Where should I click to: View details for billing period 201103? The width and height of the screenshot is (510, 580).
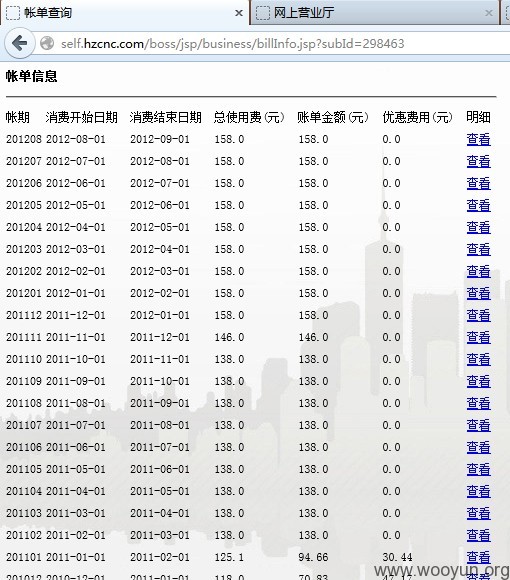[478, 513]
